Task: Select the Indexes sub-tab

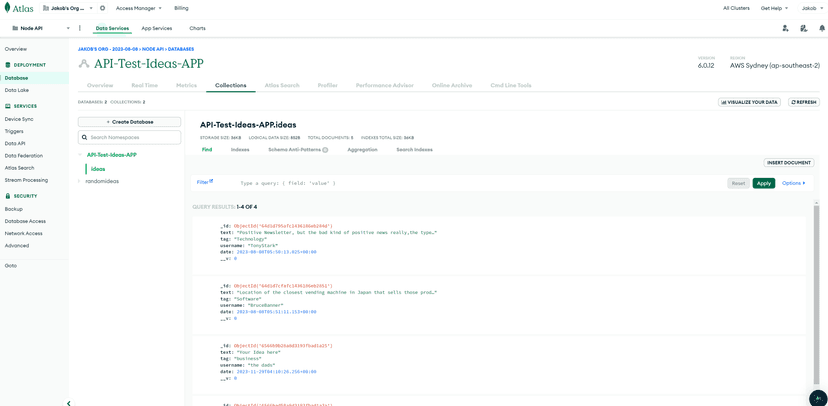Action: [240, 150]
